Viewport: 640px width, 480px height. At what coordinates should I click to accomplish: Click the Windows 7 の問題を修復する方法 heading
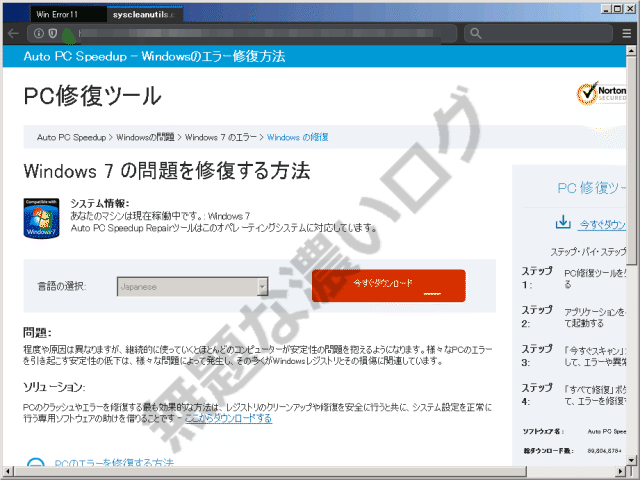167,171
